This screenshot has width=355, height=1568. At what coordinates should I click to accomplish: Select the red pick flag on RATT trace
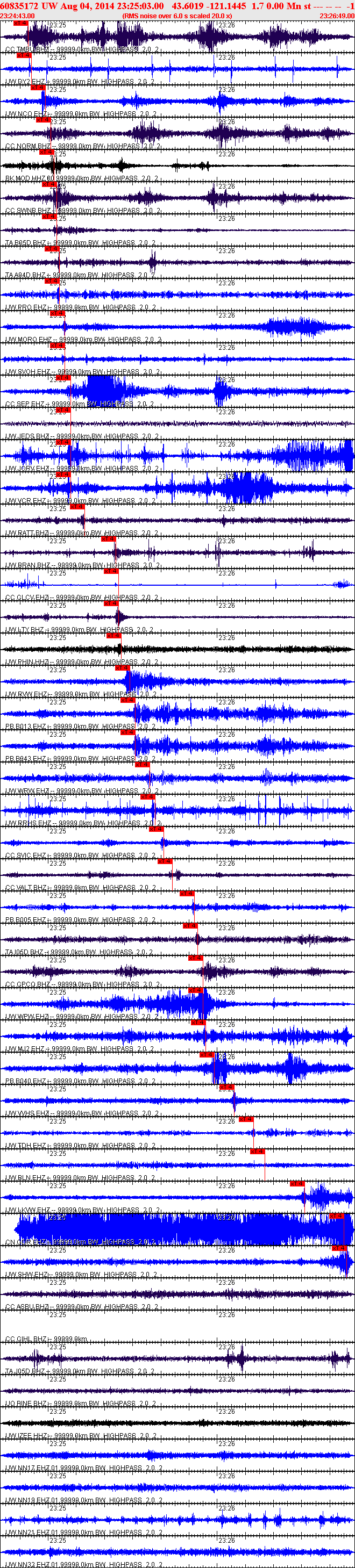pyautogui.click(x=77, y=506)
